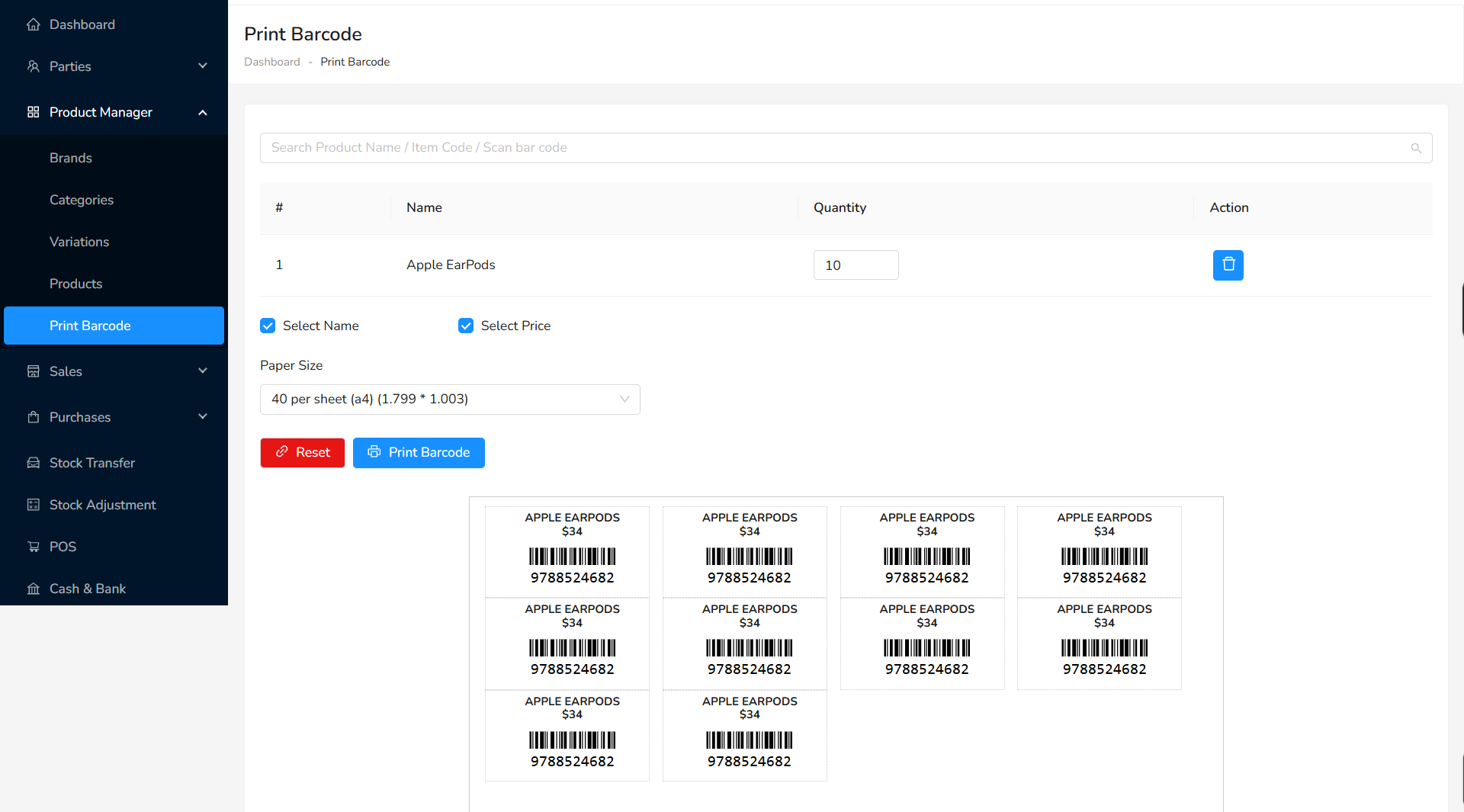Delete Apple EarPods row with trash icon
Viewport: 1464px width, 812px height.
click(1228, 265)
